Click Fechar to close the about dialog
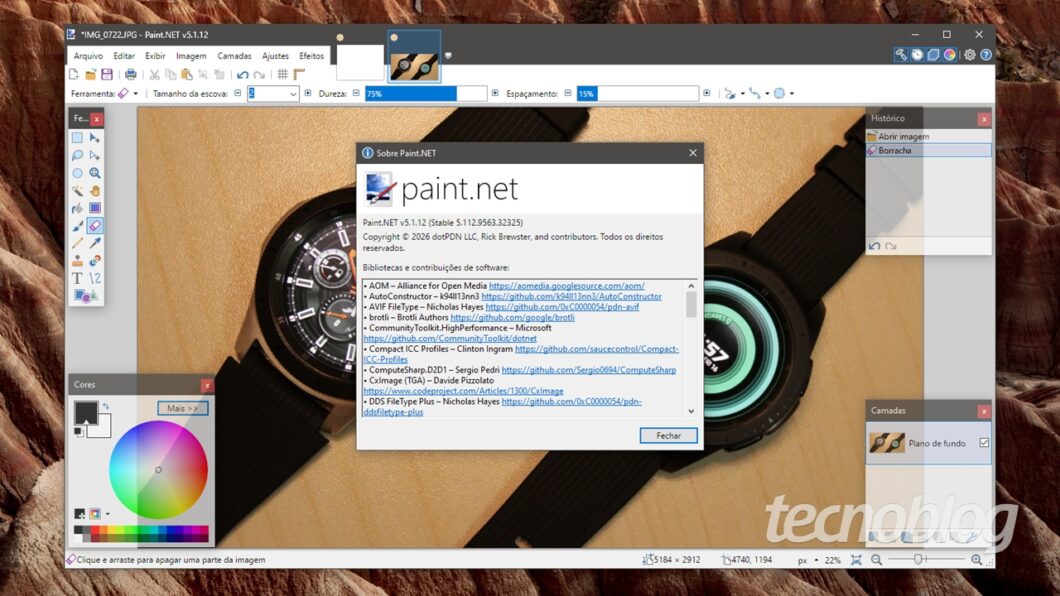The image size is (1060, 596). click(x=669, y=436)
